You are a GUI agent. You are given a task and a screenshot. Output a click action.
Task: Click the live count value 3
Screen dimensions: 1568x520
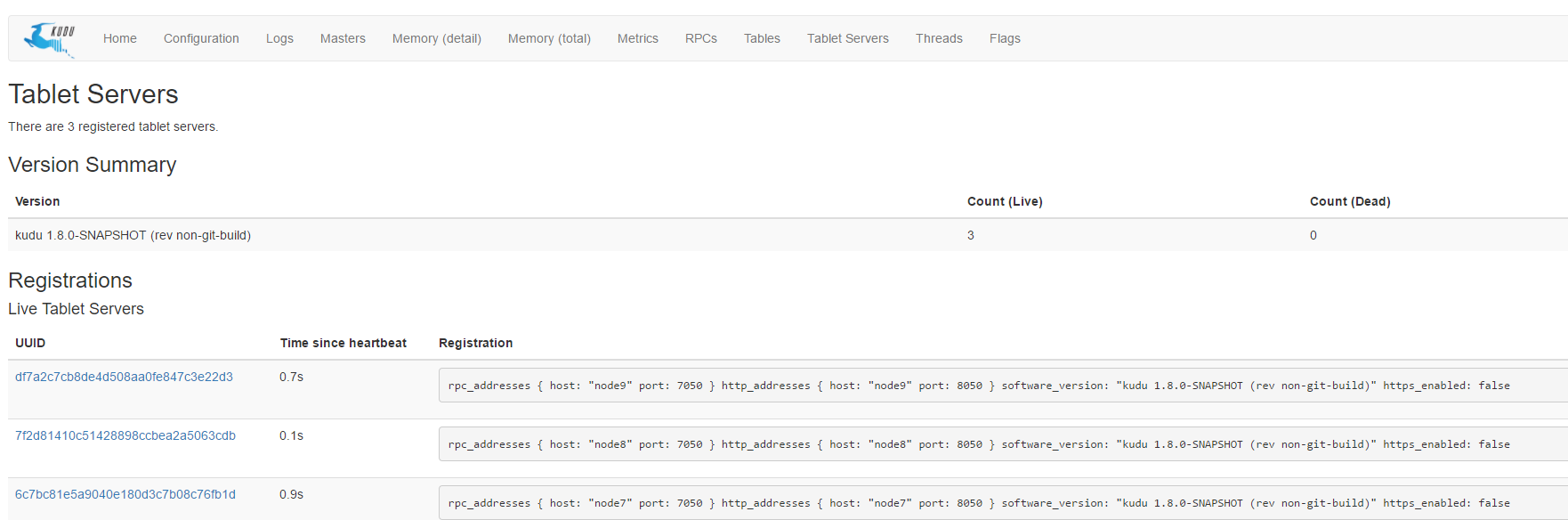tap(971, 235)
